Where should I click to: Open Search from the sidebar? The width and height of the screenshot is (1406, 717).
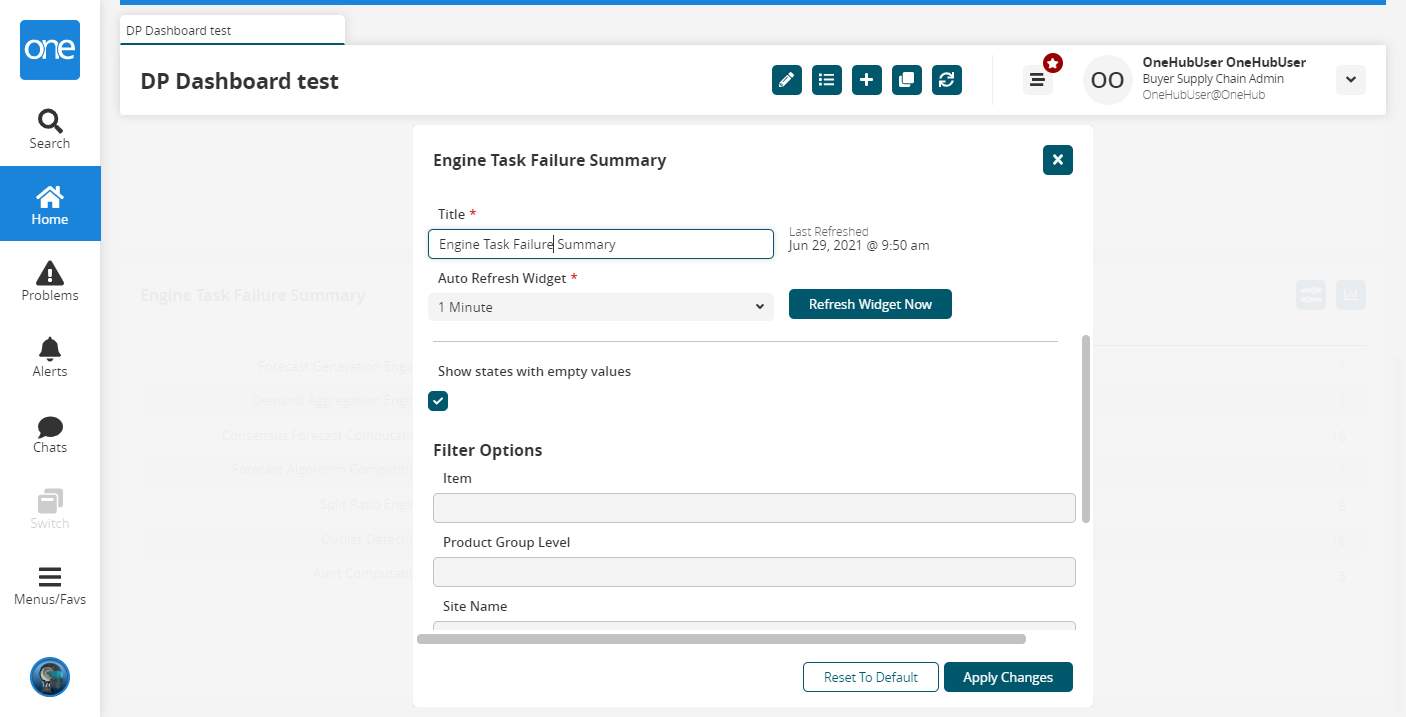(50, 129)
